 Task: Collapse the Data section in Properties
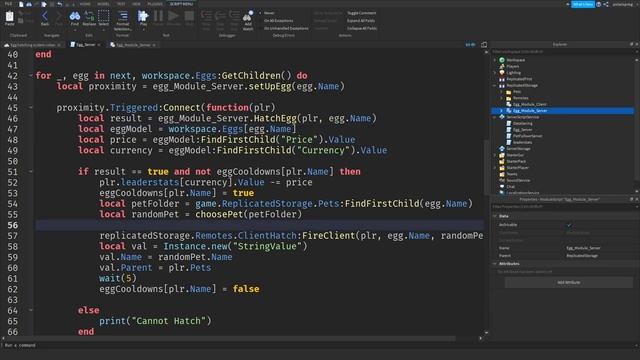(x=495, y=216)
